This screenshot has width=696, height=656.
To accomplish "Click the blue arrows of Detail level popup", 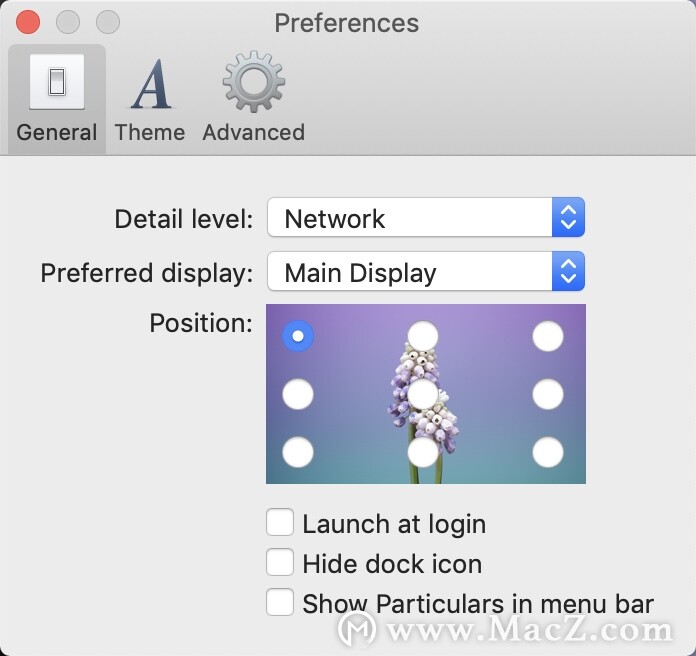I will tap(569, 217).
